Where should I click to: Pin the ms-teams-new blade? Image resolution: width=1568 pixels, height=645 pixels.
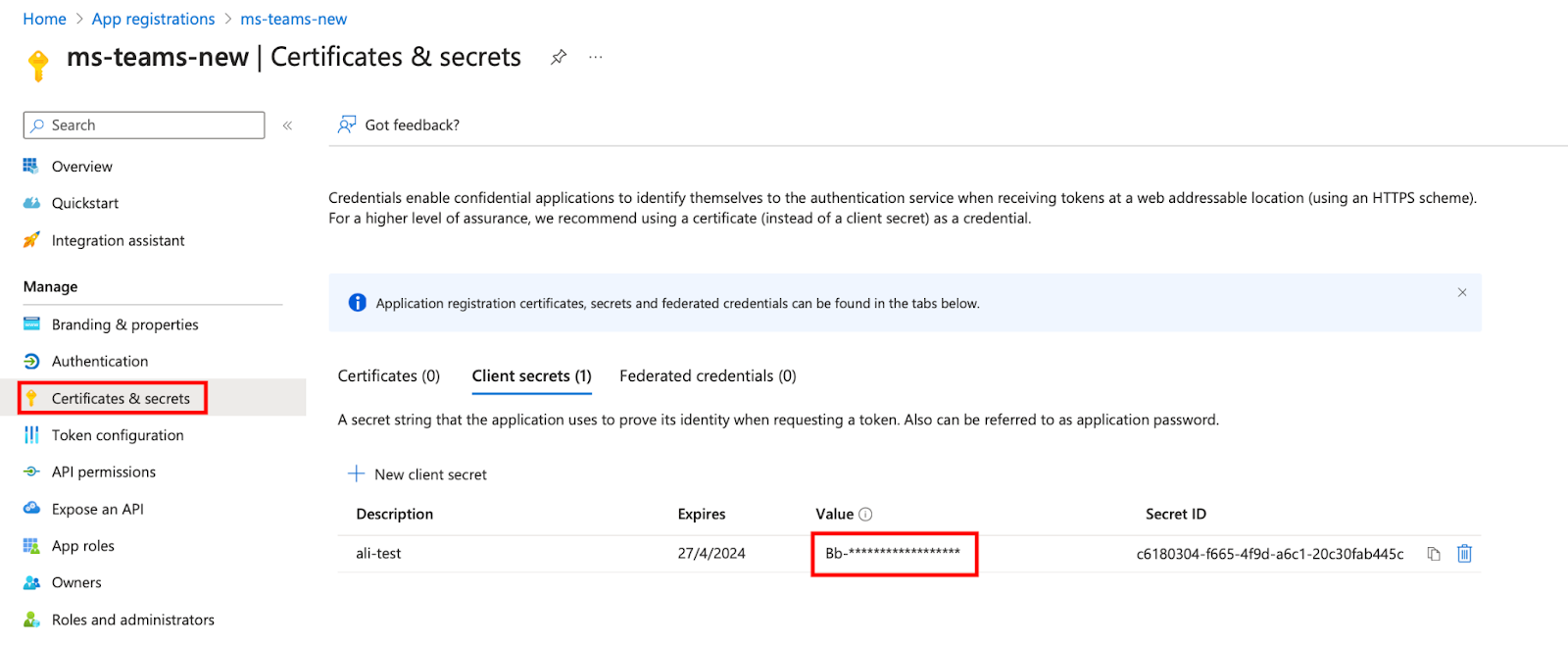(x=559, y=57)
